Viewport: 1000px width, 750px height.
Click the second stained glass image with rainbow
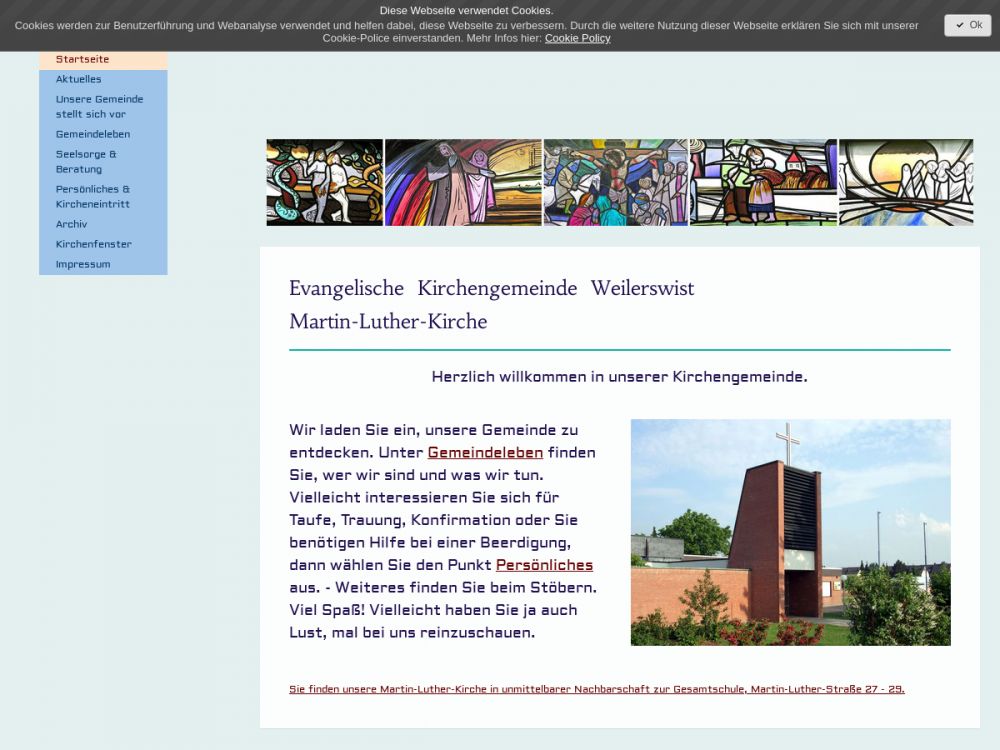pyautogui.click(x=463, y=182)
